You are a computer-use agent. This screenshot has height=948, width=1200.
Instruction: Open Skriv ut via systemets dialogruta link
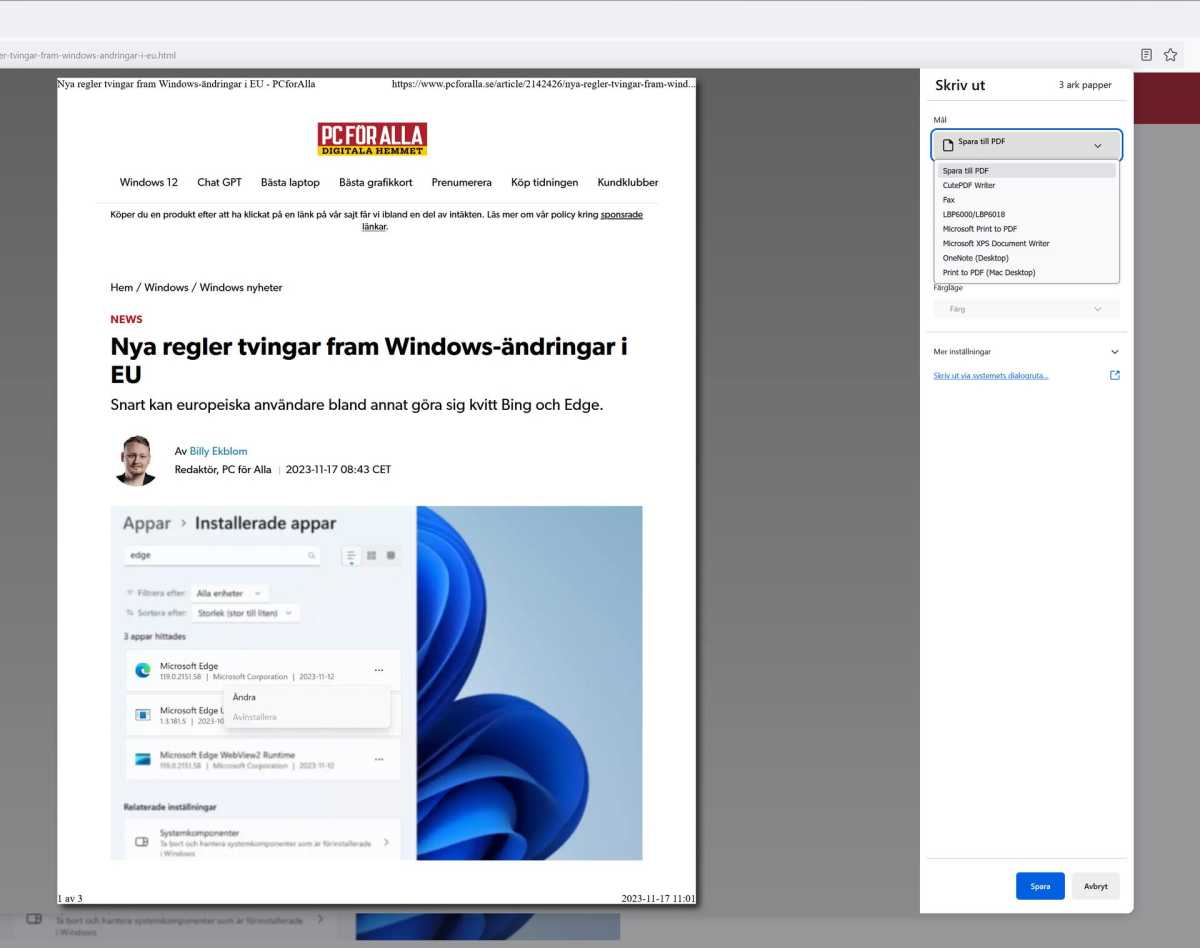coord(991,376)
